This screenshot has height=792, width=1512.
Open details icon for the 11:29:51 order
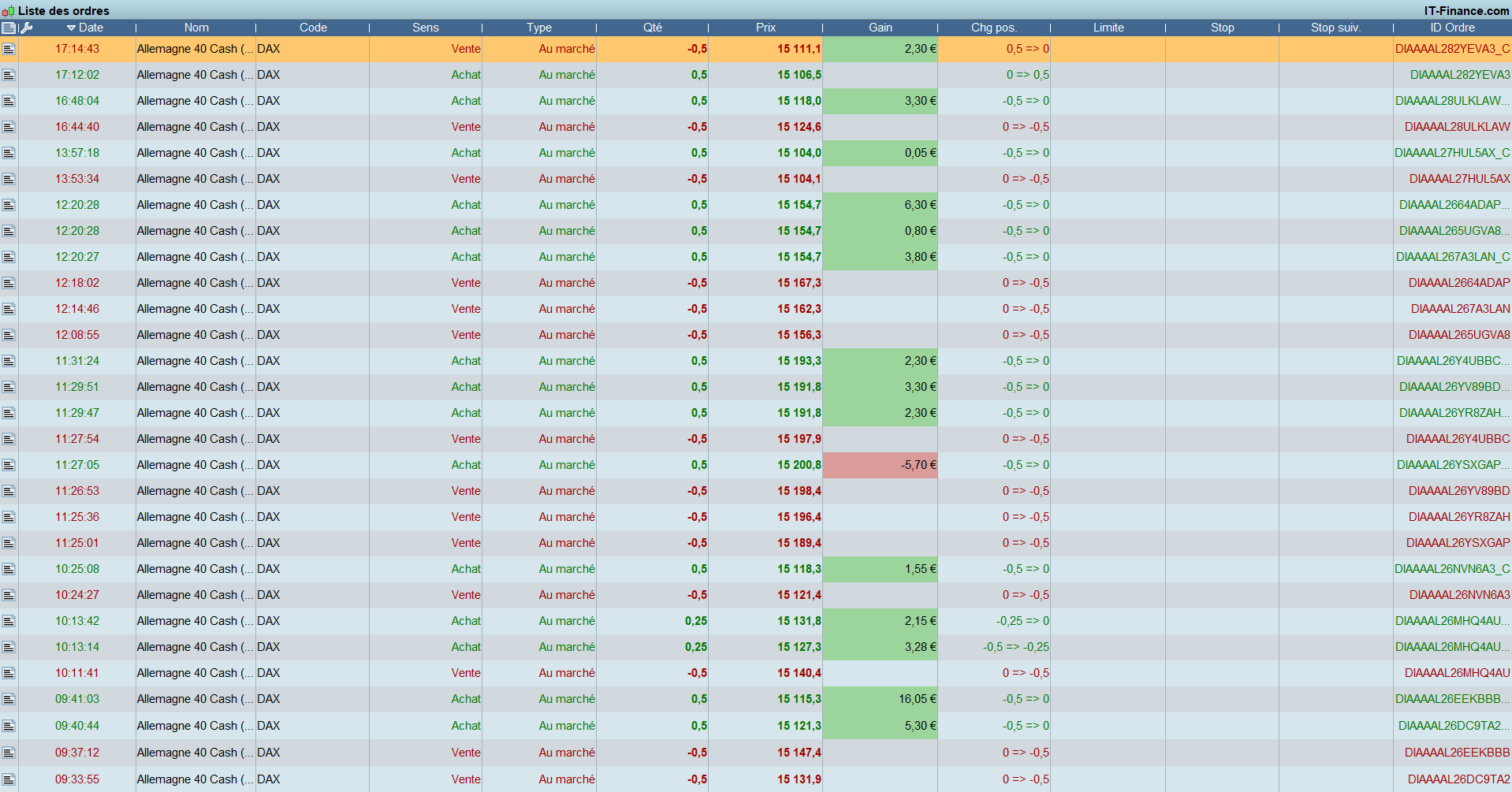(x=9, y=387)
